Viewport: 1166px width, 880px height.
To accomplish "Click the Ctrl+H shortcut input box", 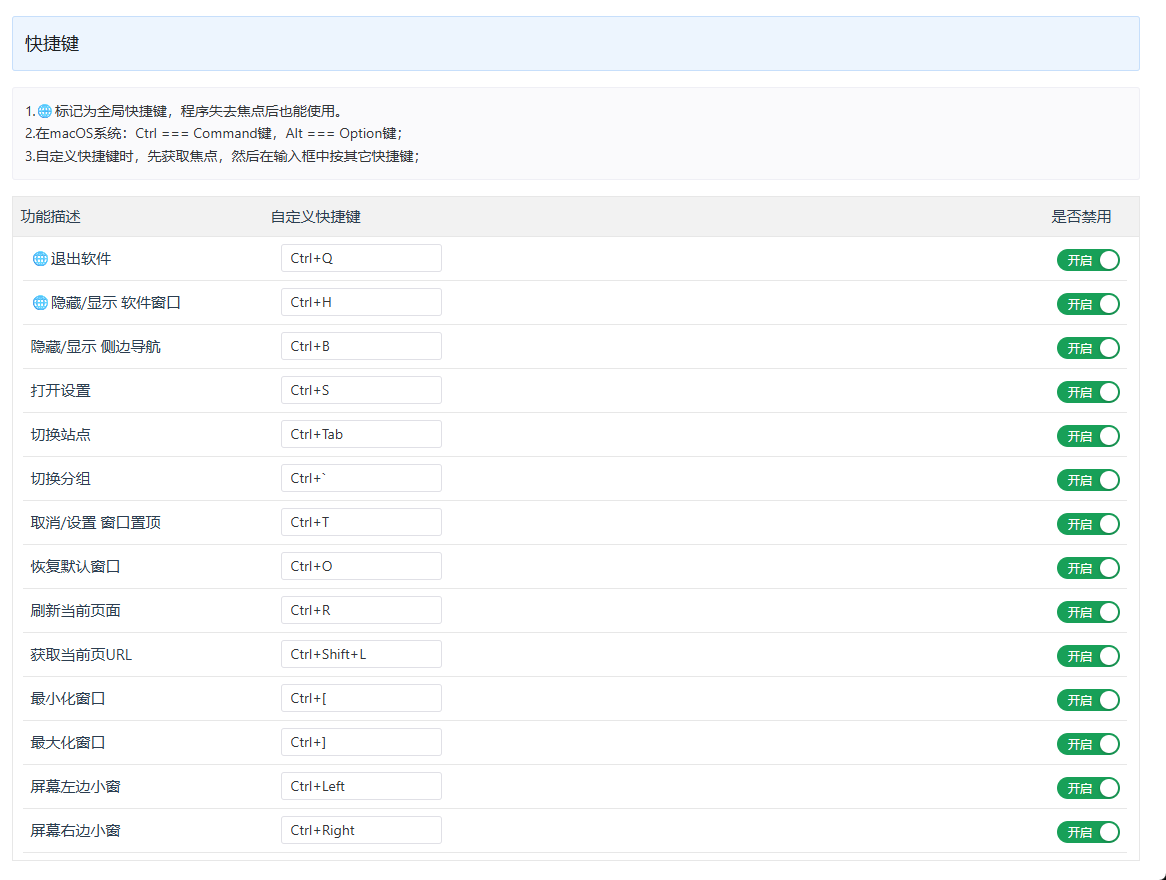I will 361,302.
